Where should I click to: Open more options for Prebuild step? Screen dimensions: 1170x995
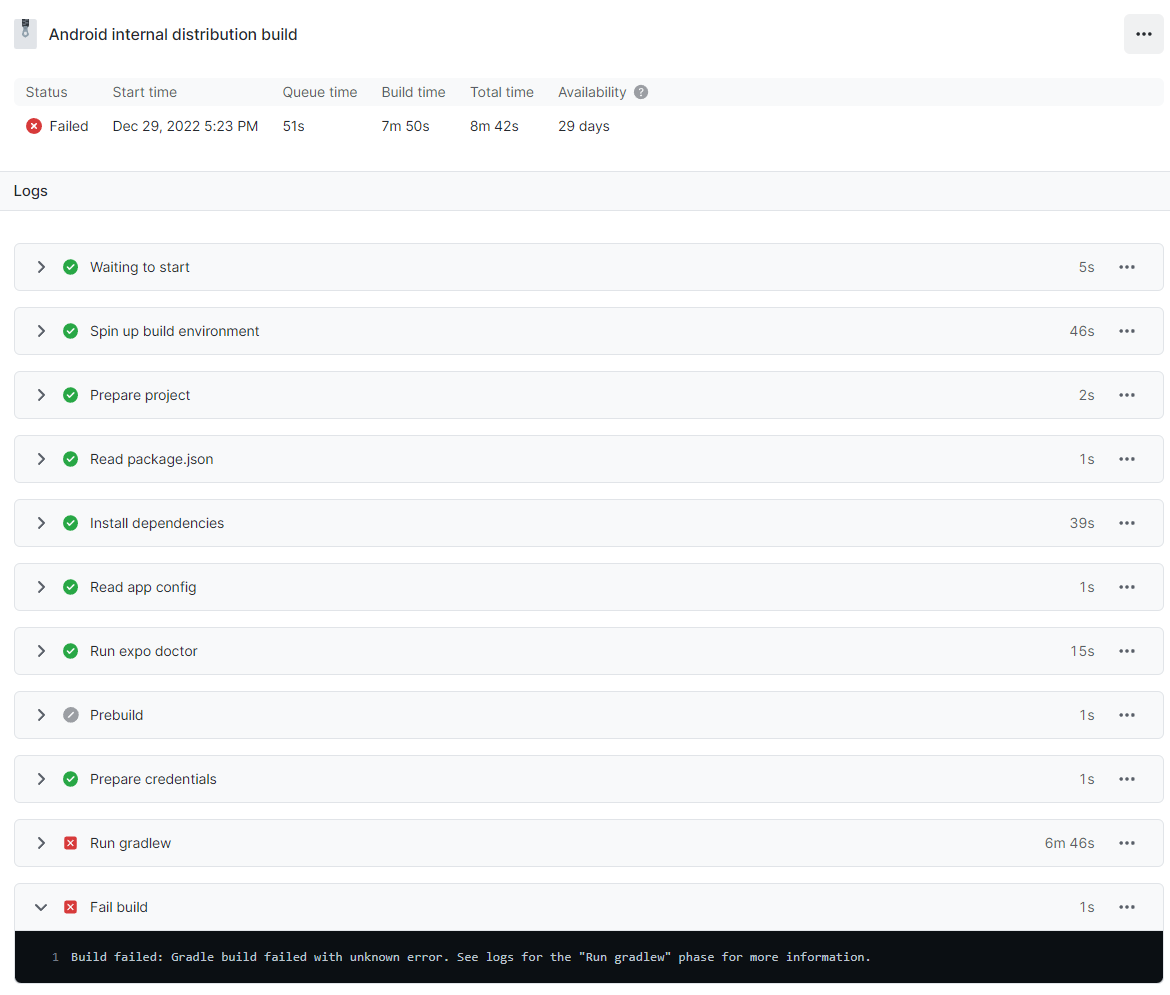(1127, 715)
